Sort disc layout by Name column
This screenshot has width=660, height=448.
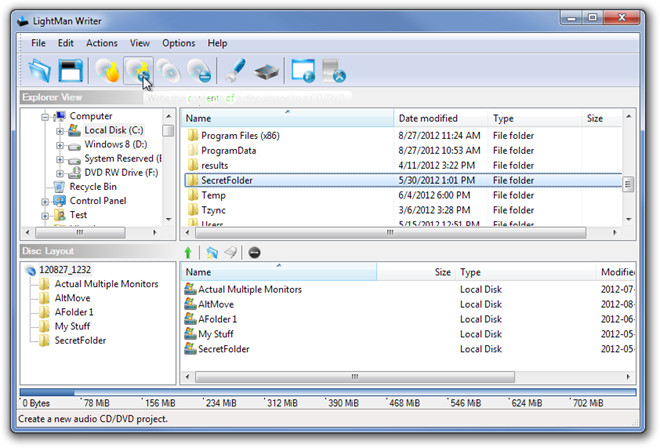279,272
